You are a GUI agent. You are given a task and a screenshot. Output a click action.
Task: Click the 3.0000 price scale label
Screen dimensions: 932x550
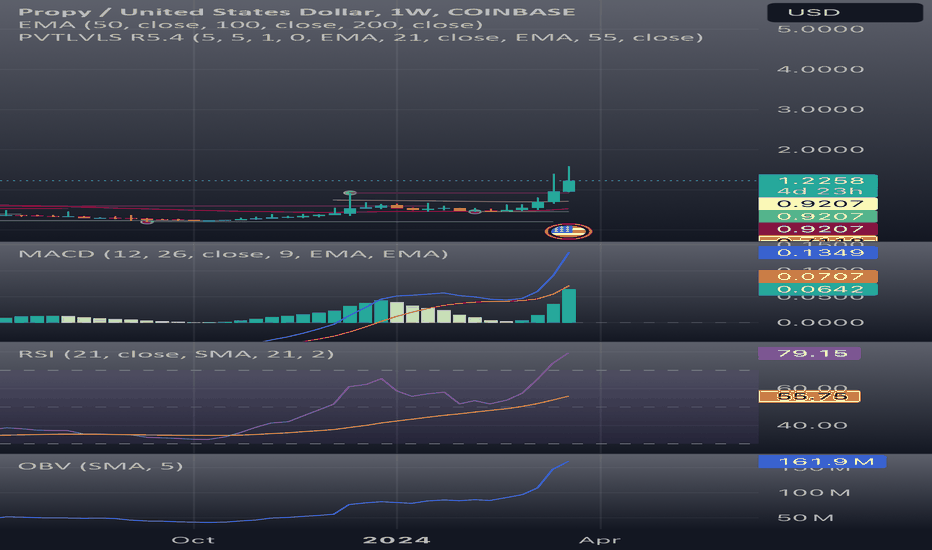coord(820,109)
